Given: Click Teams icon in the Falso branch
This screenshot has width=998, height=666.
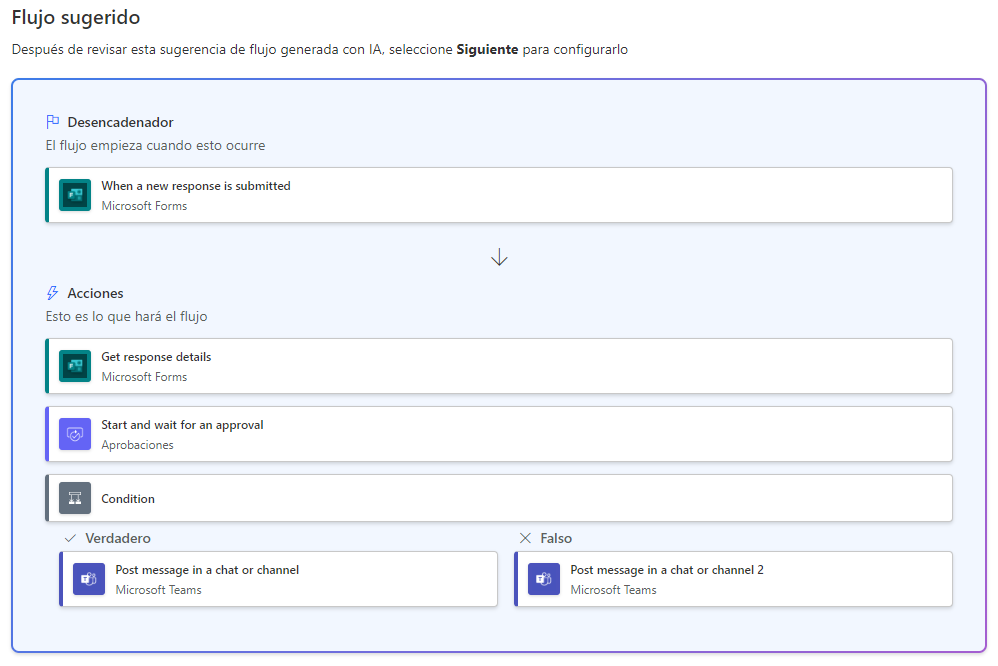Looking at the screenshot, I should (544, 579).
